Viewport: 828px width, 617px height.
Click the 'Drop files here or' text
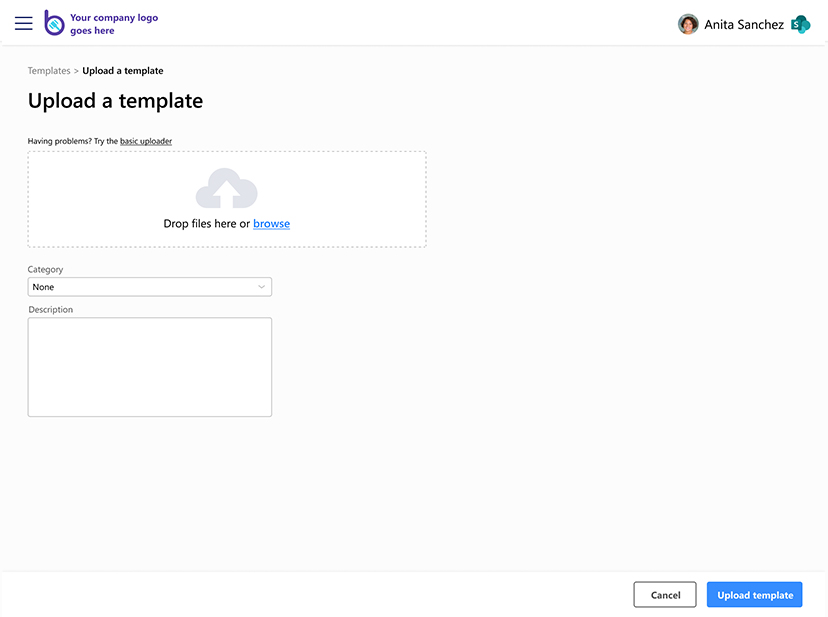tap(206, 224)
